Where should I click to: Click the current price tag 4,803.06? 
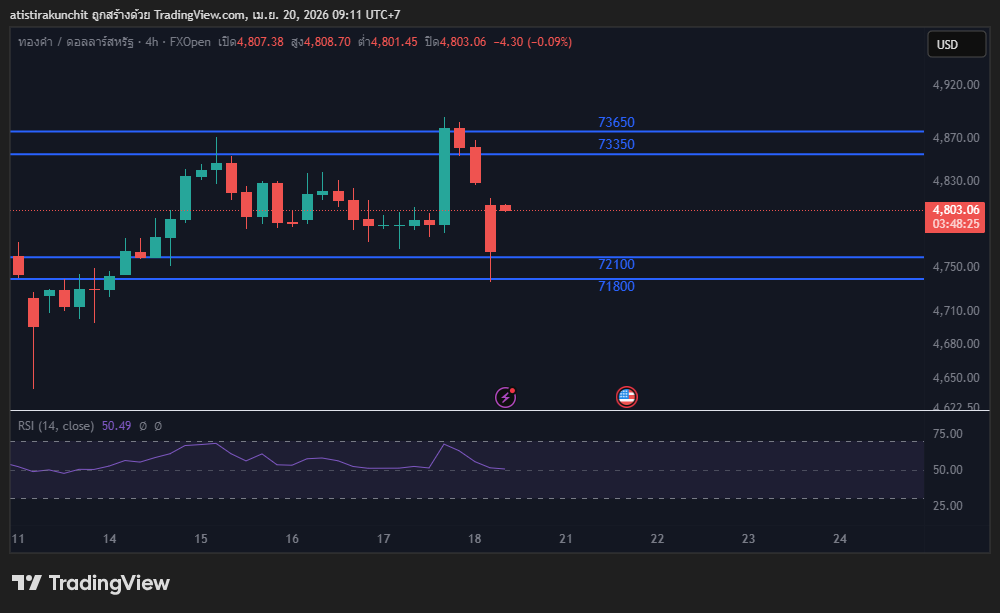[x=954, y=210]
